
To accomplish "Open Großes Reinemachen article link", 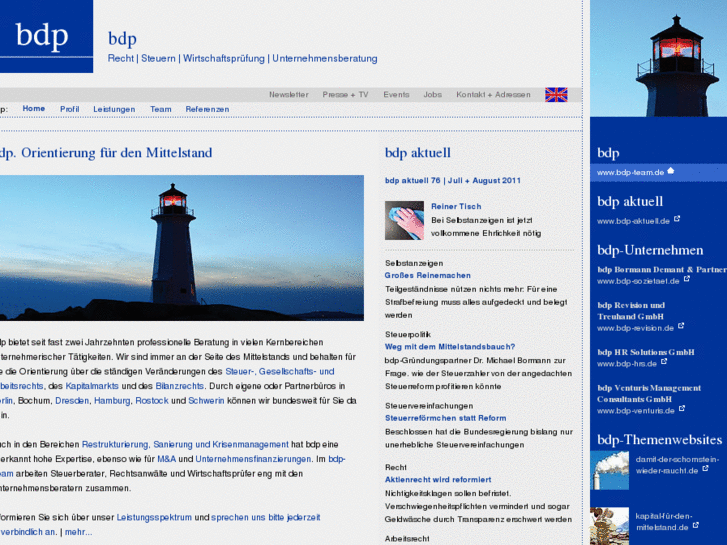I will tap(427, 275).
